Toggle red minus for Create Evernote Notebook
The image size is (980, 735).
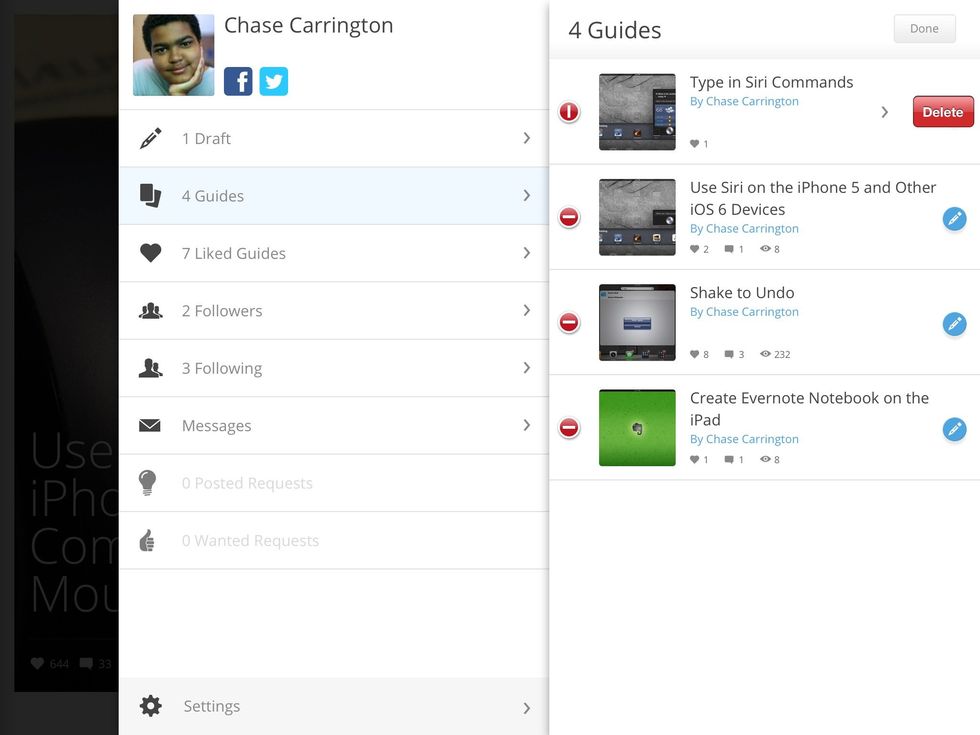(x=569, y=429)
